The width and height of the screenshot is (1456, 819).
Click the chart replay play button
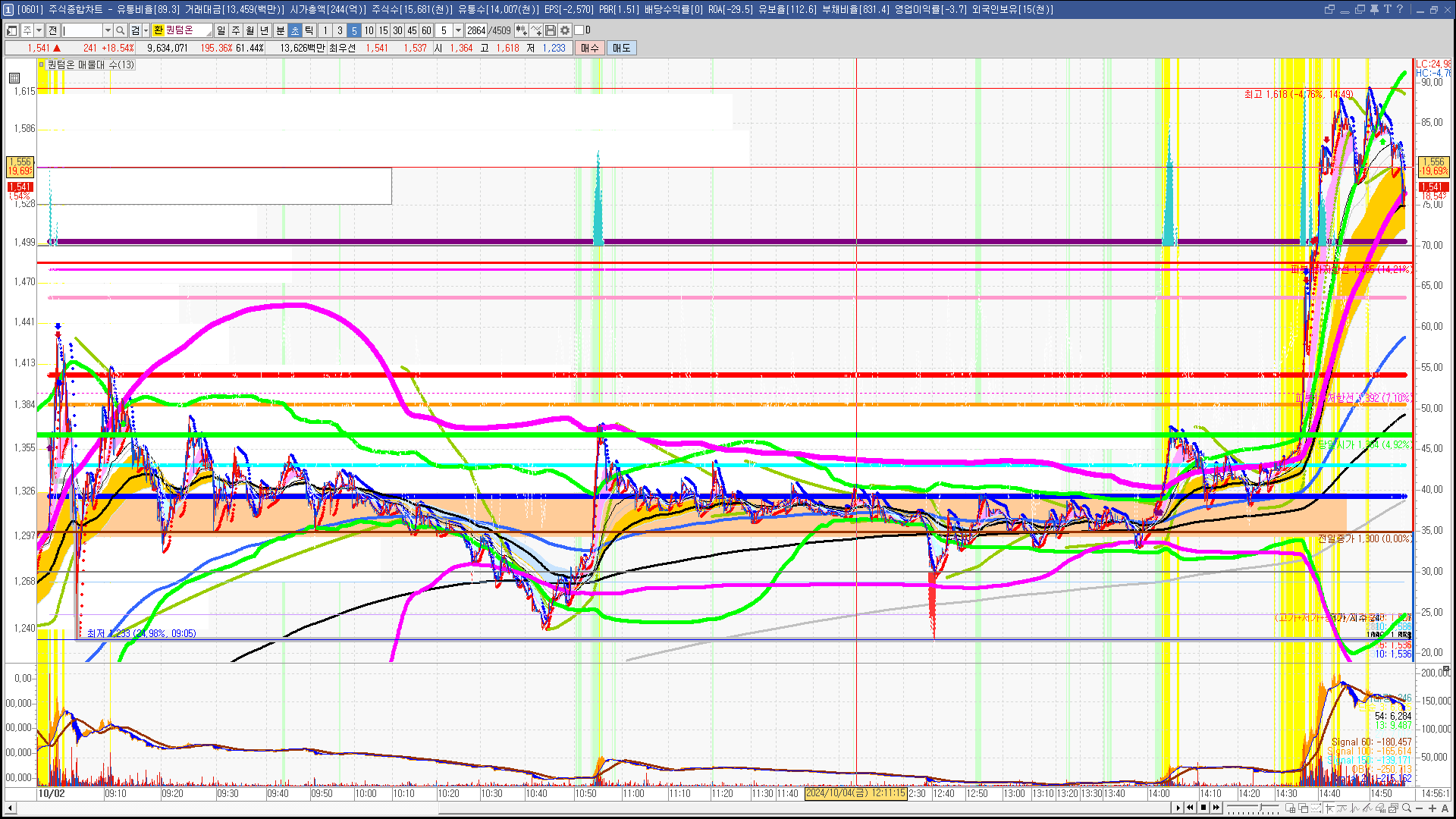[1178, 808]
